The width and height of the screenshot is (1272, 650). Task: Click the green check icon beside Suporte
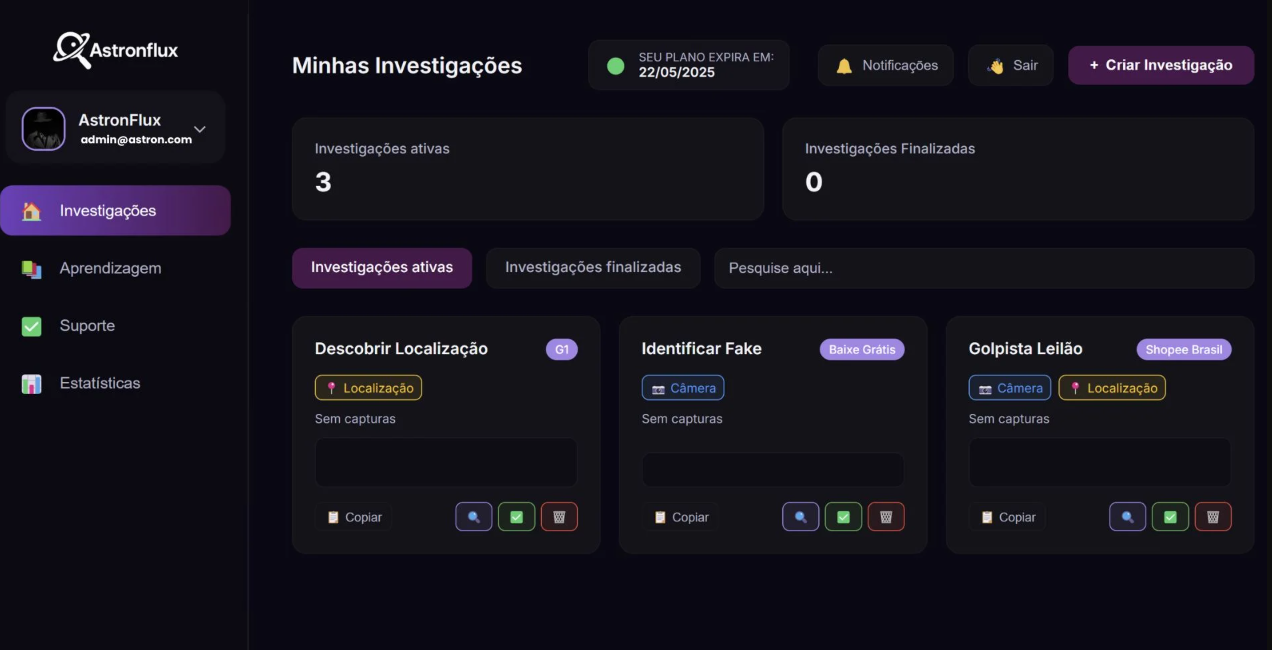pyautogui.click(x=32, y=326)
